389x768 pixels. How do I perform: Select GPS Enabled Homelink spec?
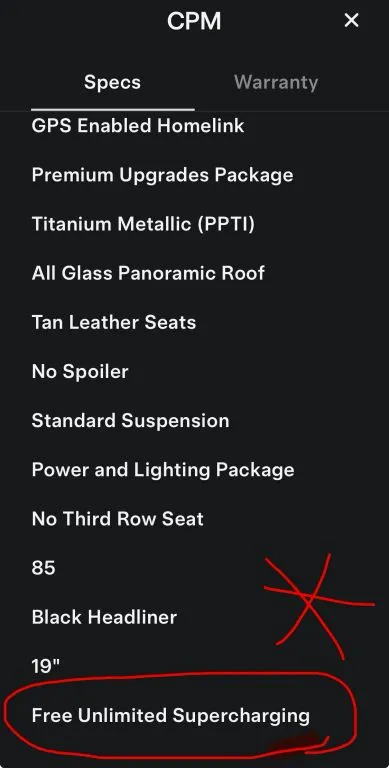138,126
